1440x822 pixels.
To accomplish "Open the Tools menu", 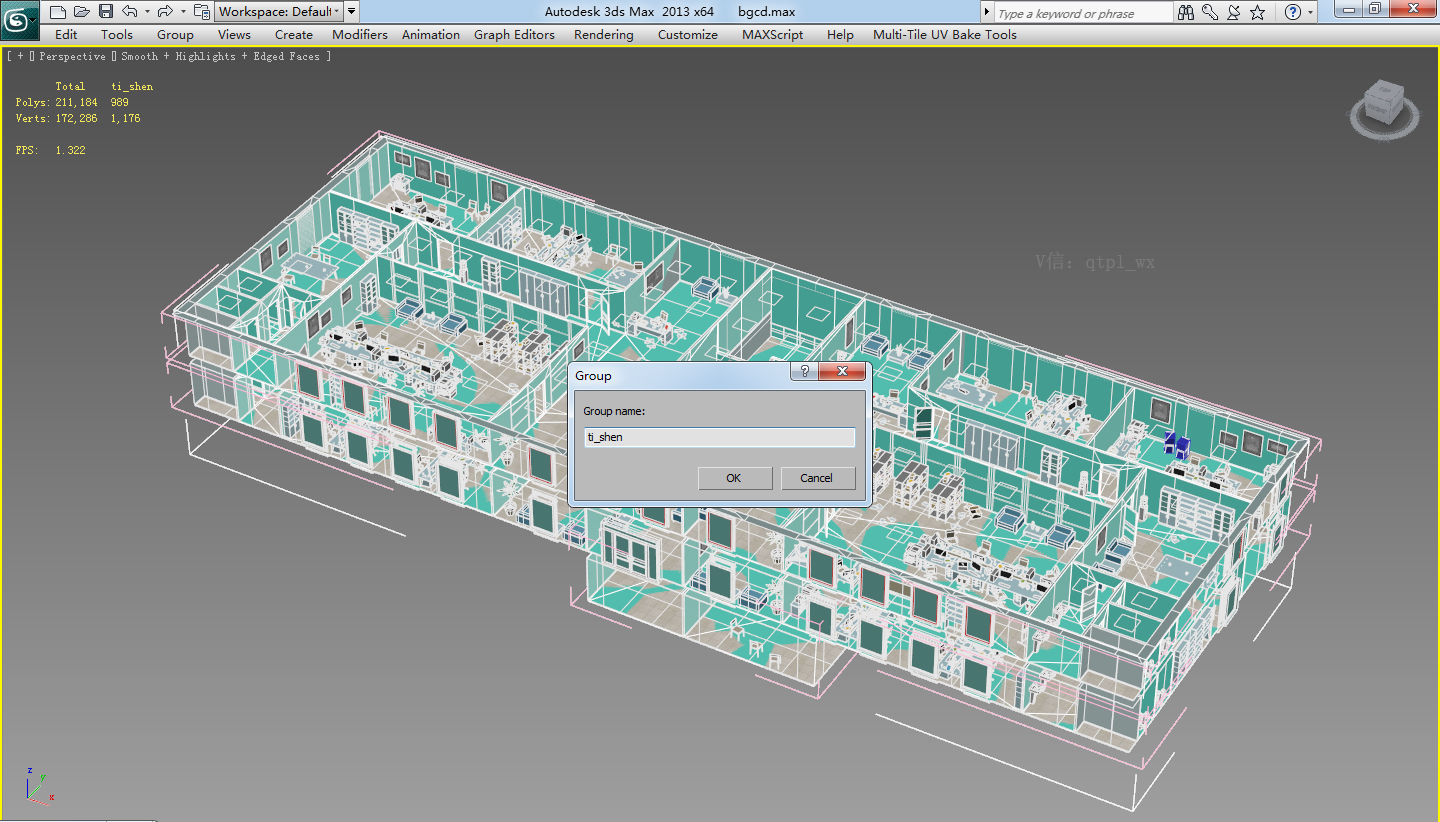I will (x=117, y=34).
